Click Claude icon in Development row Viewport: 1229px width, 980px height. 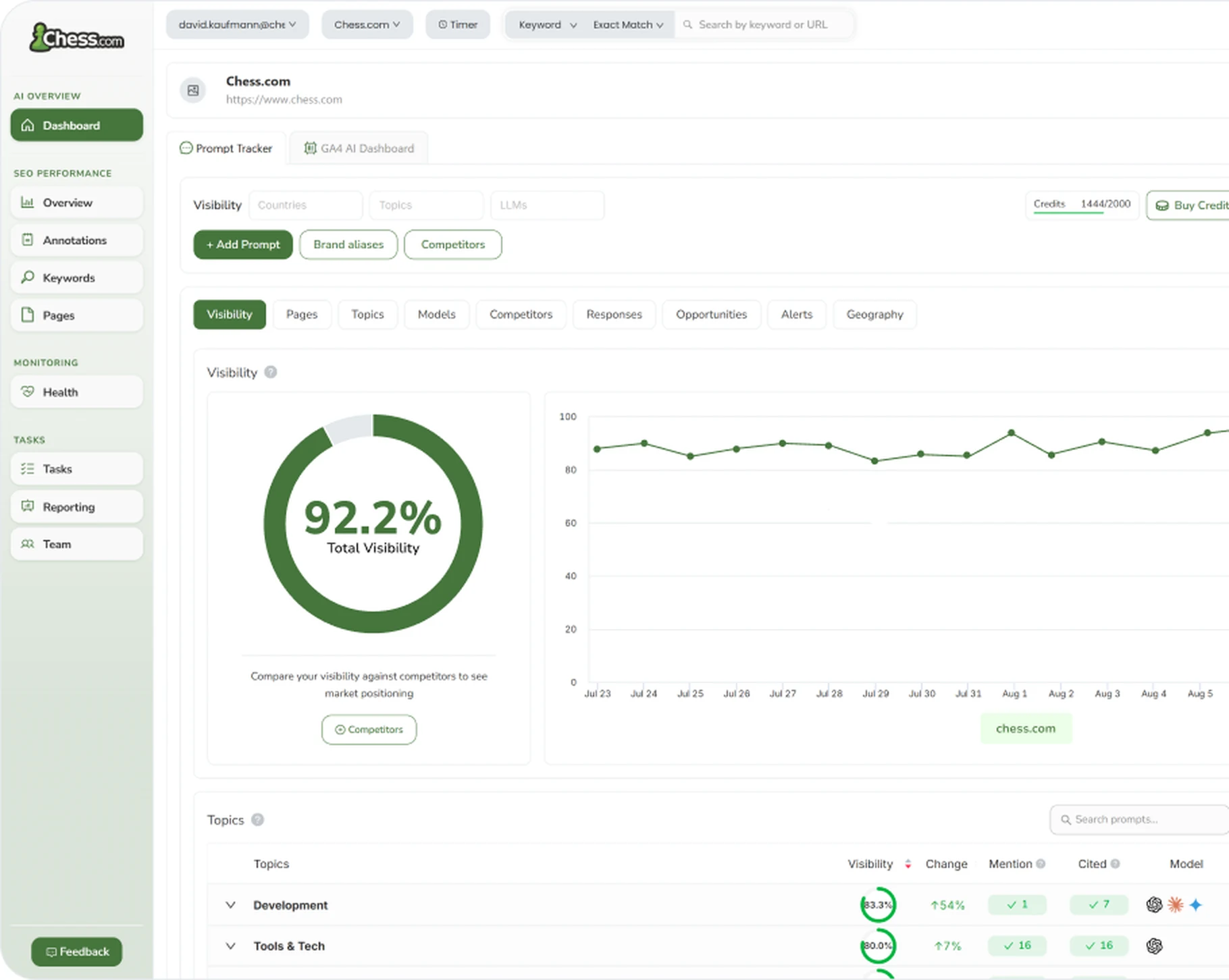tap(1176, 905)
